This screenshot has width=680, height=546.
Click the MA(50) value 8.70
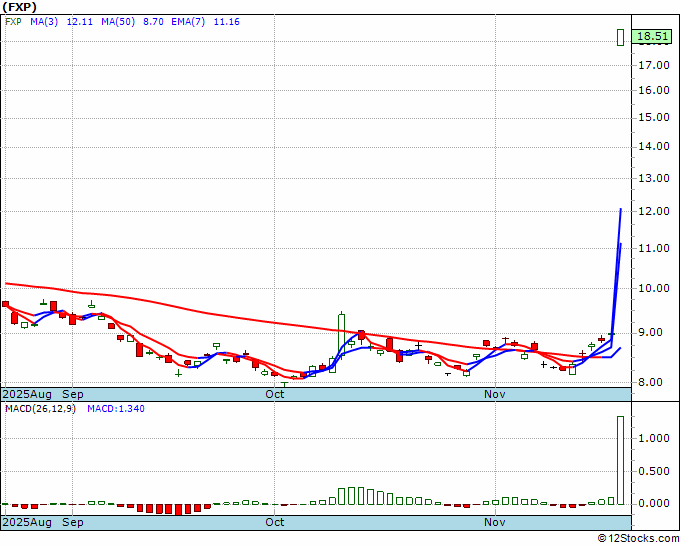coord(153,22)
